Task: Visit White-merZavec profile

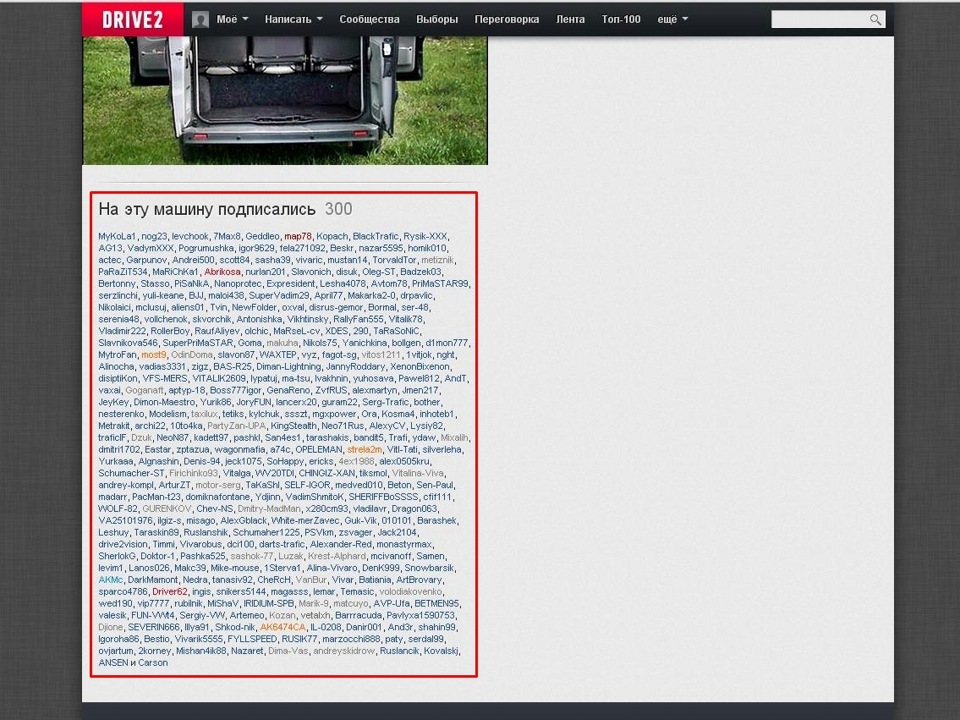Action: pos(306,520)
